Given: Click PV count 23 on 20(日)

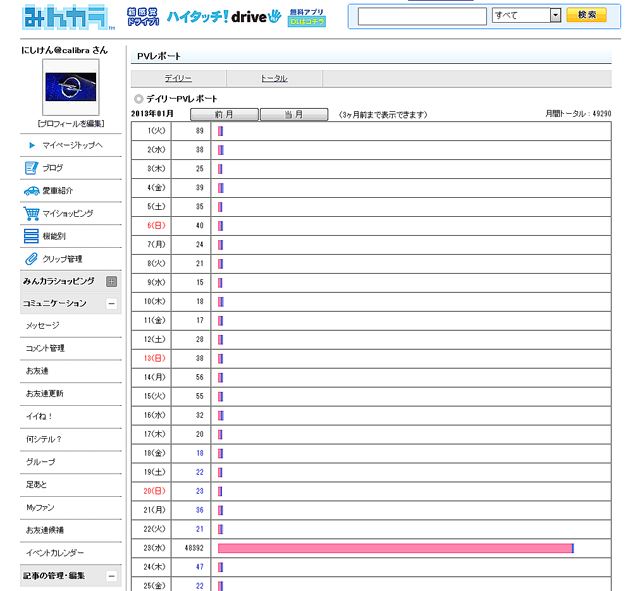Looking at the screenshot, I should tap(200, 491).
